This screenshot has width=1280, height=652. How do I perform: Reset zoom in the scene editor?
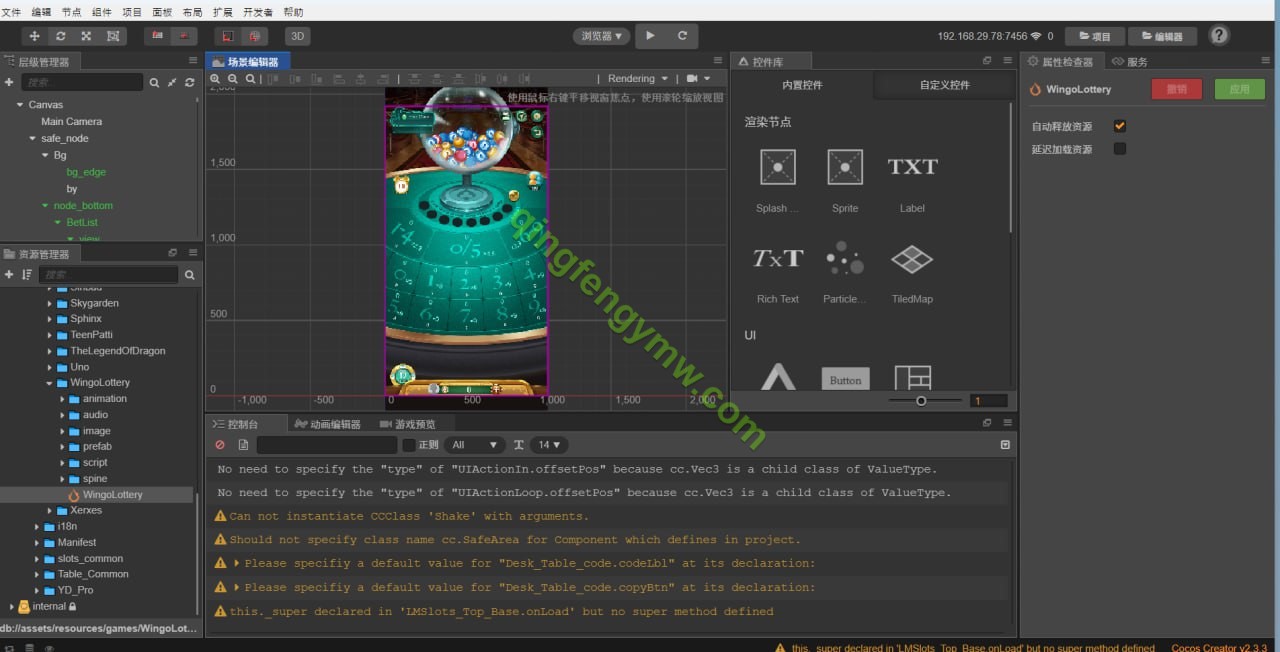click(x=251, y=79)
